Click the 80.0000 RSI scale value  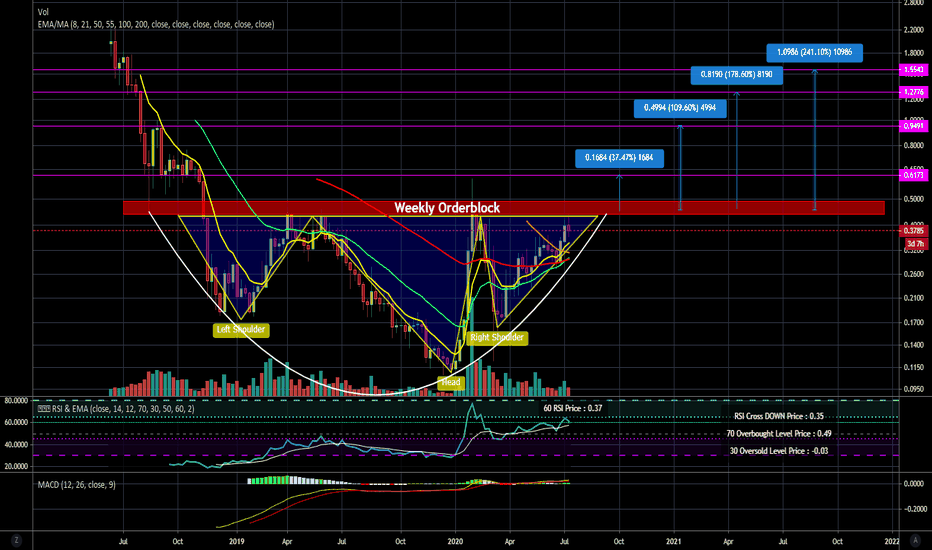point(16,401)
